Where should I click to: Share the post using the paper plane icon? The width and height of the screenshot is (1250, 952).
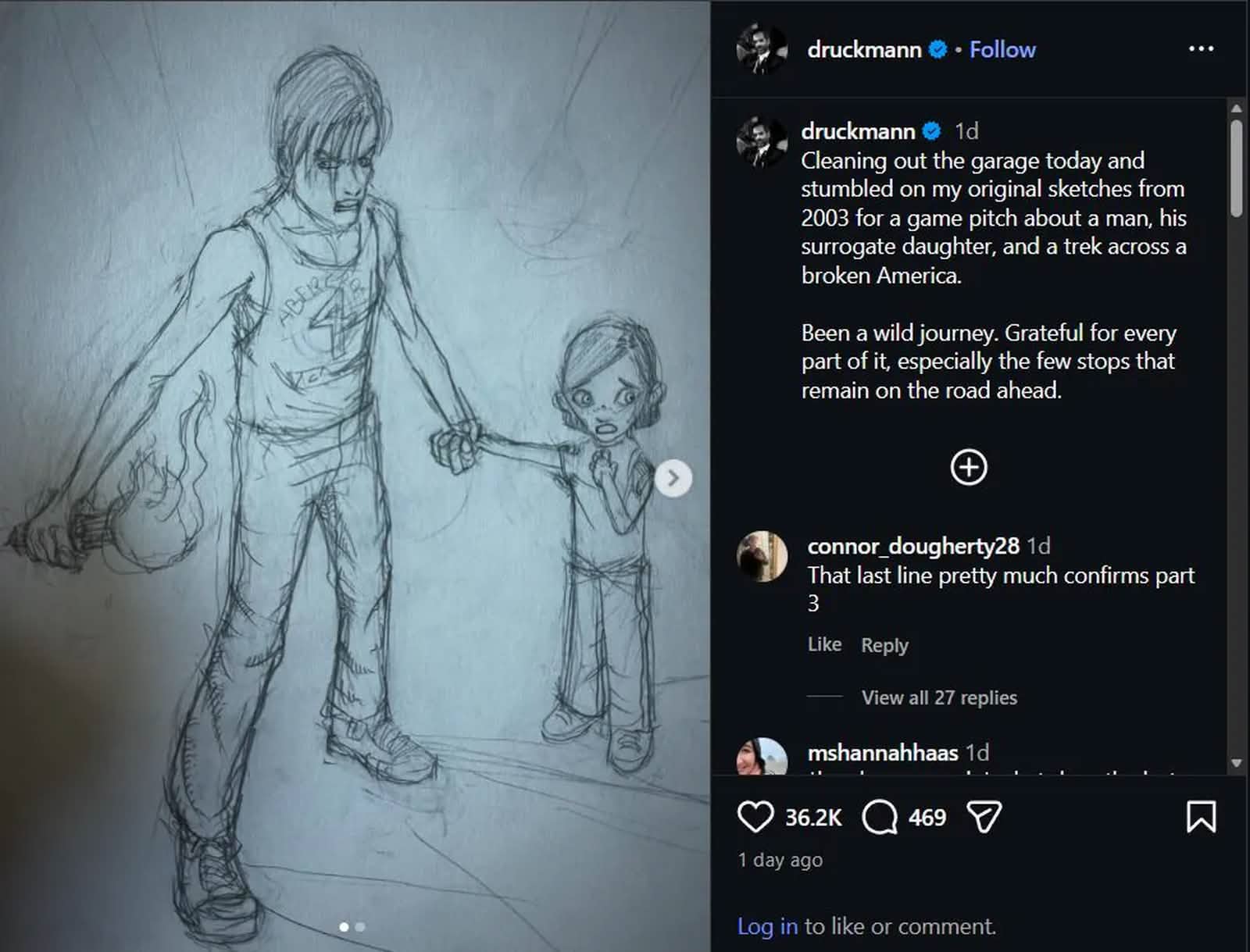(984, 818)
